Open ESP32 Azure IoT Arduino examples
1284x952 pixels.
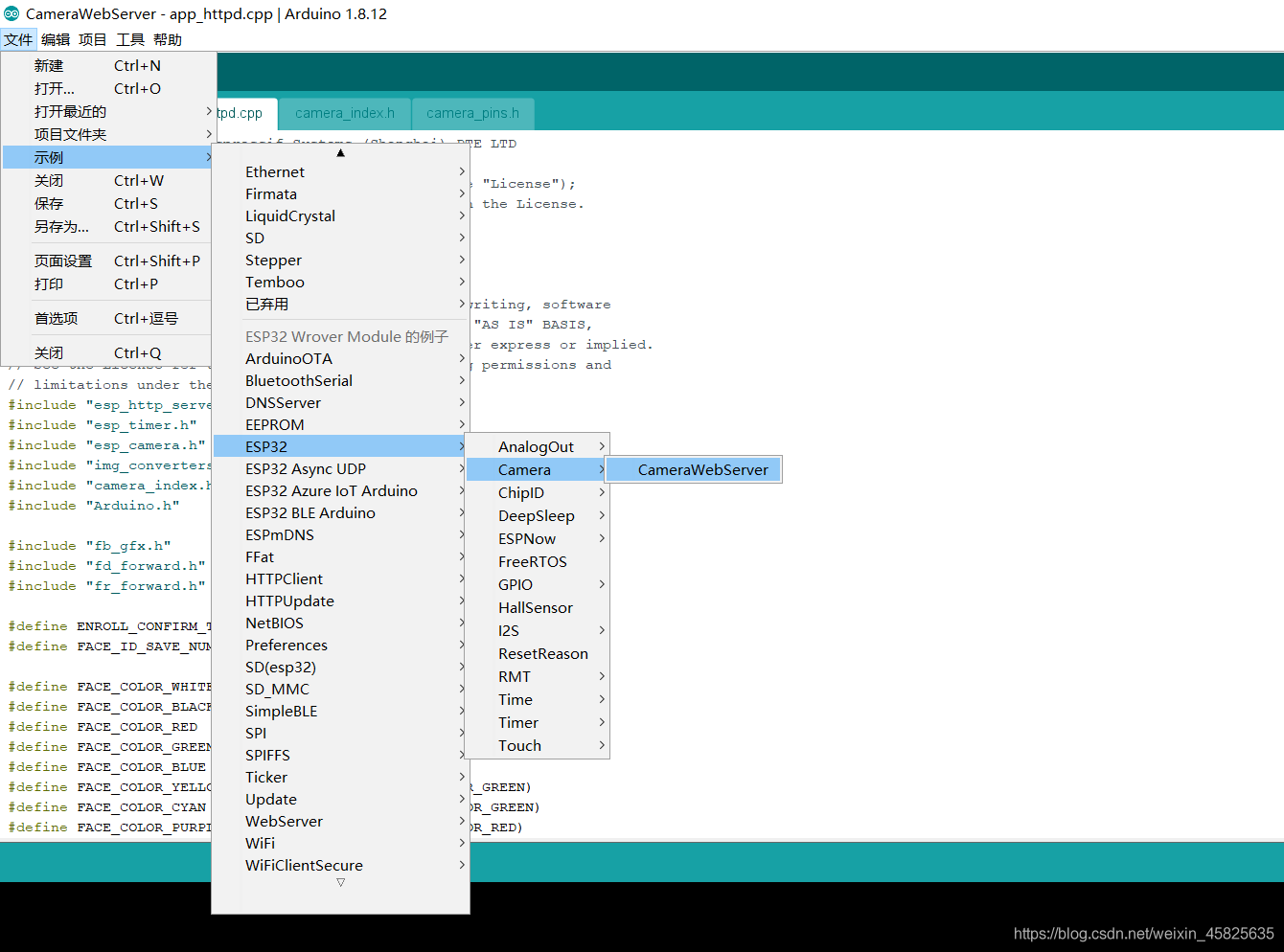click(340, 490)
